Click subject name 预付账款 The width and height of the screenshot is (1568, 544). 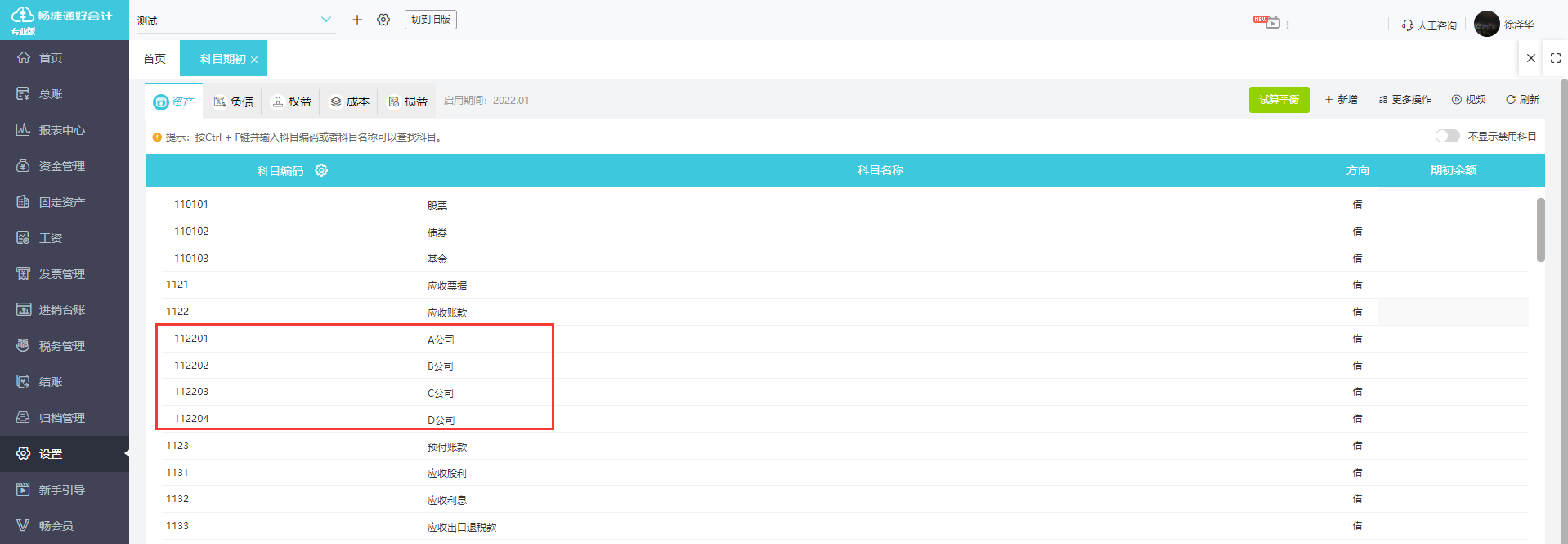tap(447, 447)
